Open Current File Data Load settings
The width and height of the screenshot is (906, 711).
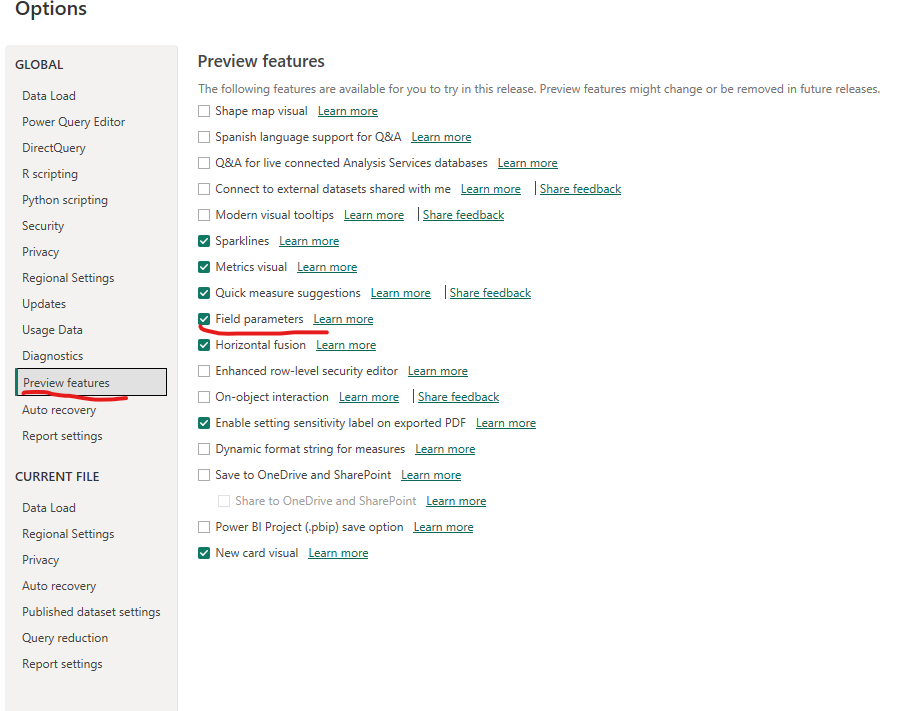(x=49, y=508)
